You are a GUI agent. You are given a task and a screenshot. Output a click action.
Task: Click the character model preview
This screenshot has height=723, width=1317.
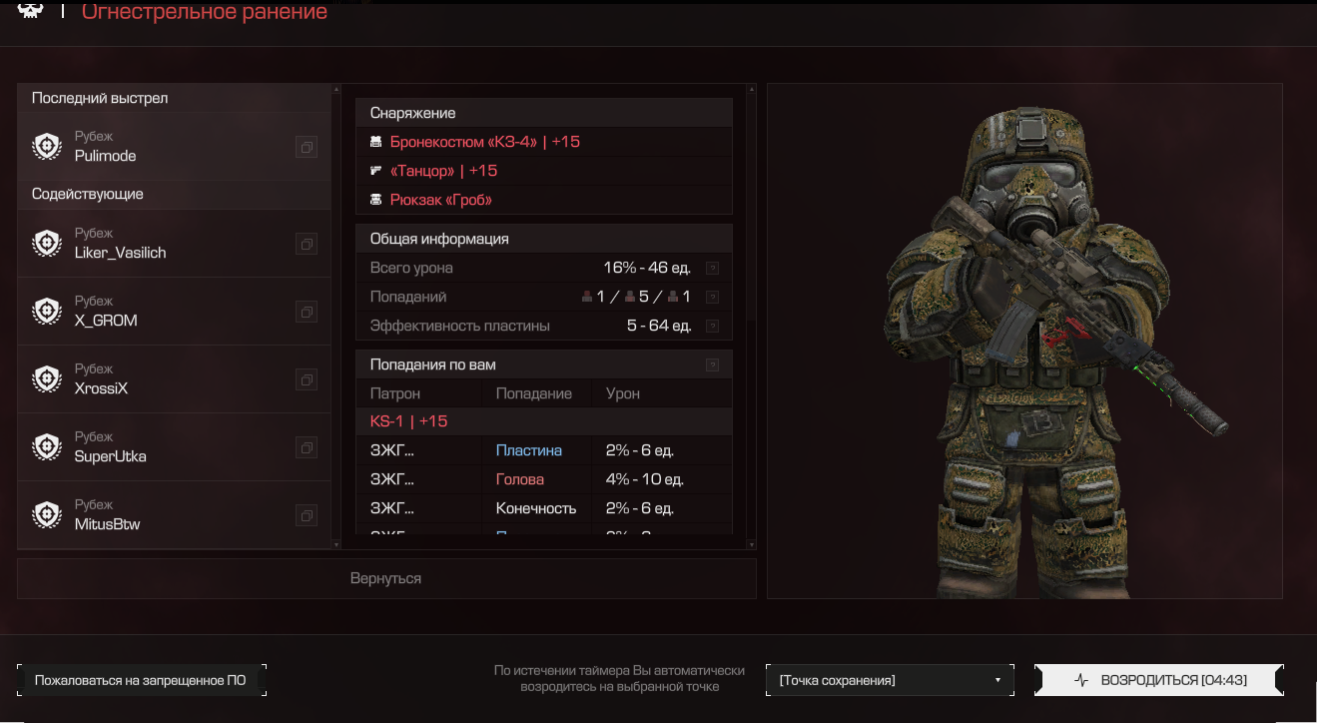pyautogui.click(x=1024, y=341)
